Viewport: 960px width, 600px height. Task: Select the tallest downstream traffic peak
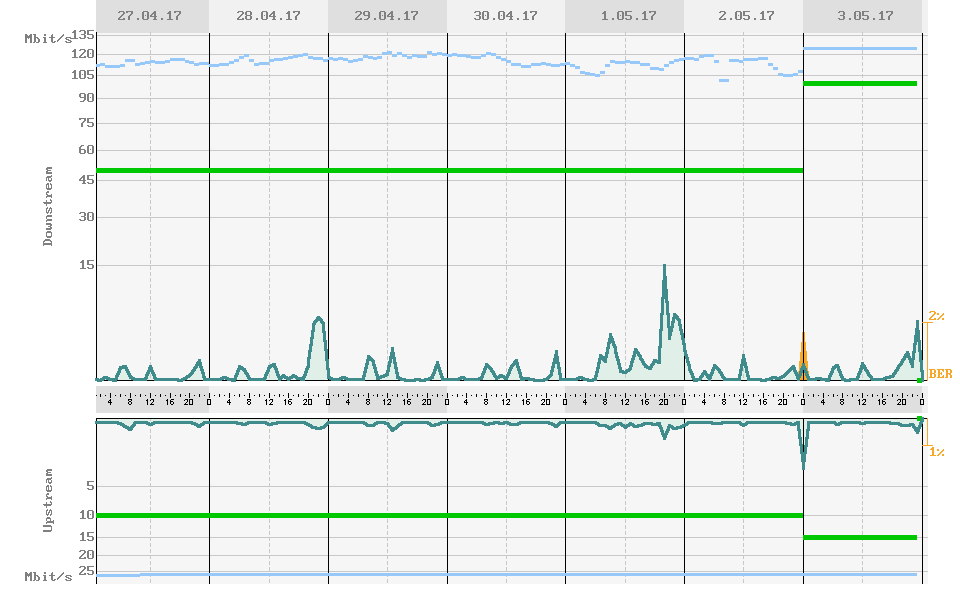(664, 268)
